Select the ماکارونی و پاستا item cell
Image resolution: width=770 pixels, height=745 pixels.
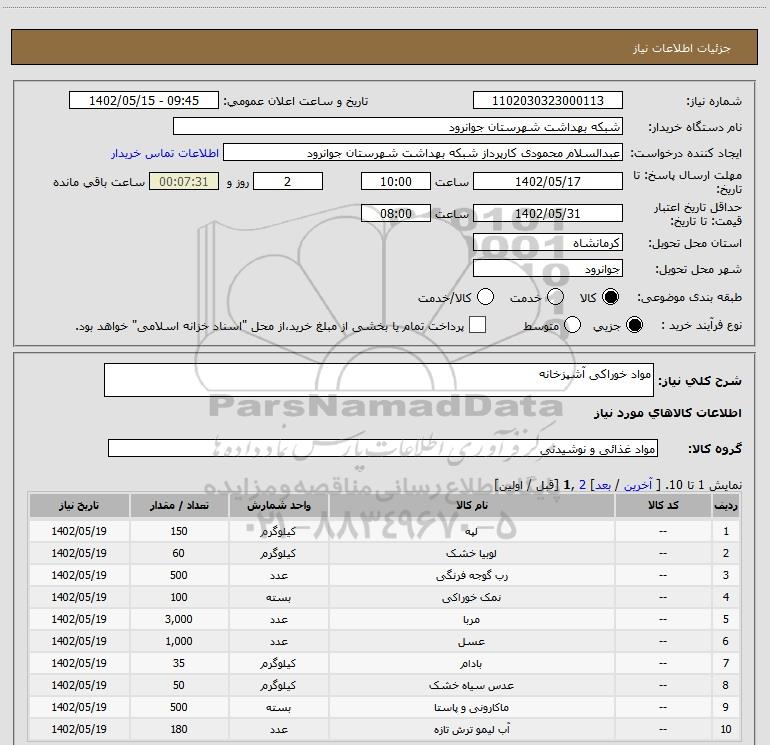click(x=471, y=708)
